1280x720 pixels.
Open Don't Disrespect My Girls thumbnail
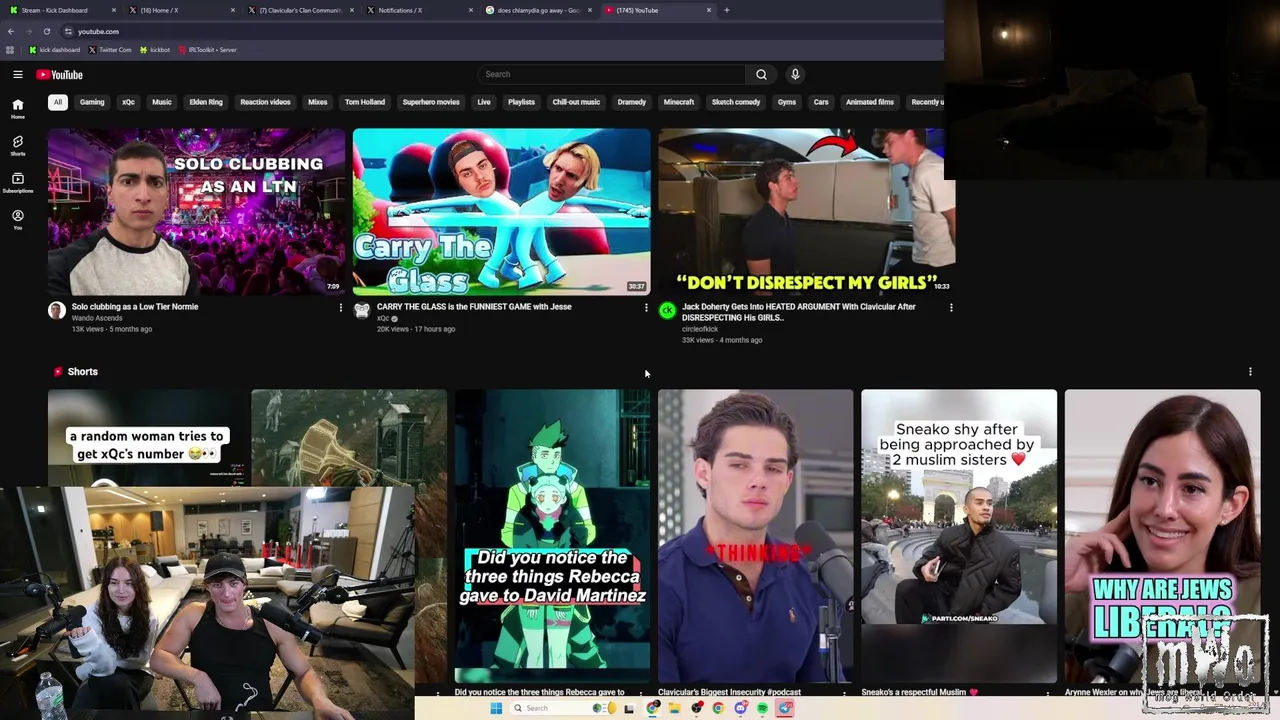click(x=806, y=212)
